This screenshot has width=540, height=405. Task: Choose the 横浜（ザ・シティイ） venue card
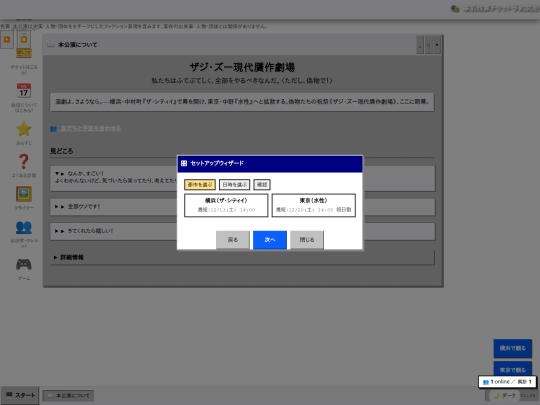tap(226, 205)
